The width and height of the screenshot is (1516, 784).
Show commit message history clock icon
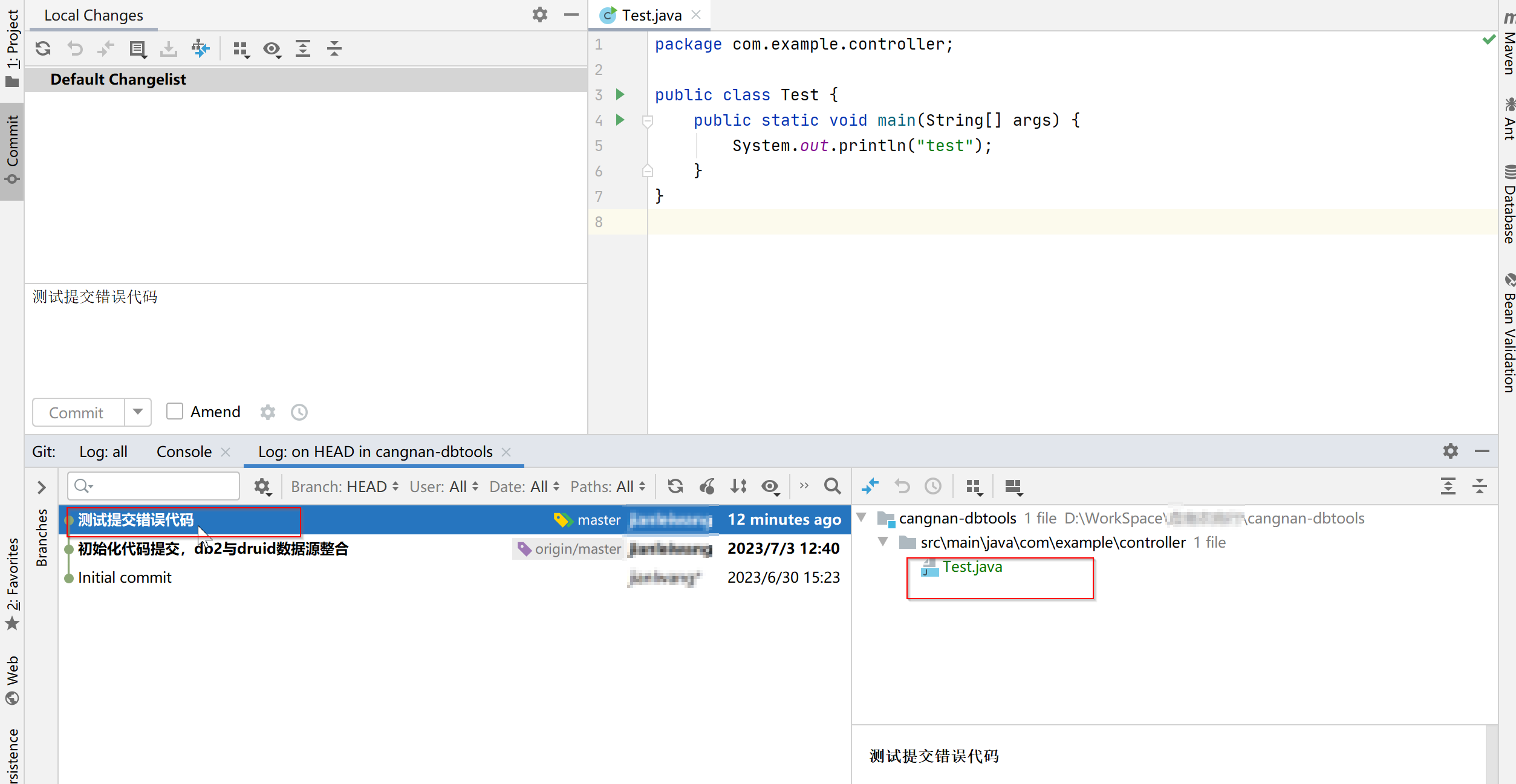click(x=299, y=412)
